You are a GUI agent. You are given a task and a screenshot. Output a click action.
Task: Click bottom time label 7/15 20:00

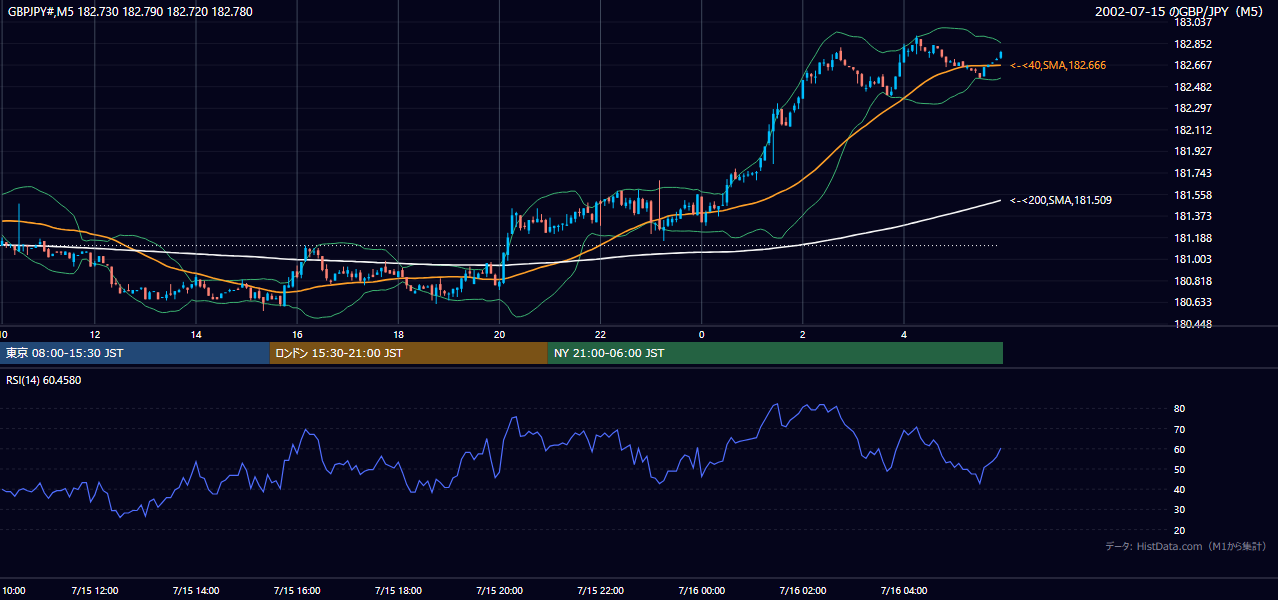pyautogui.click(x=499, y=590)
